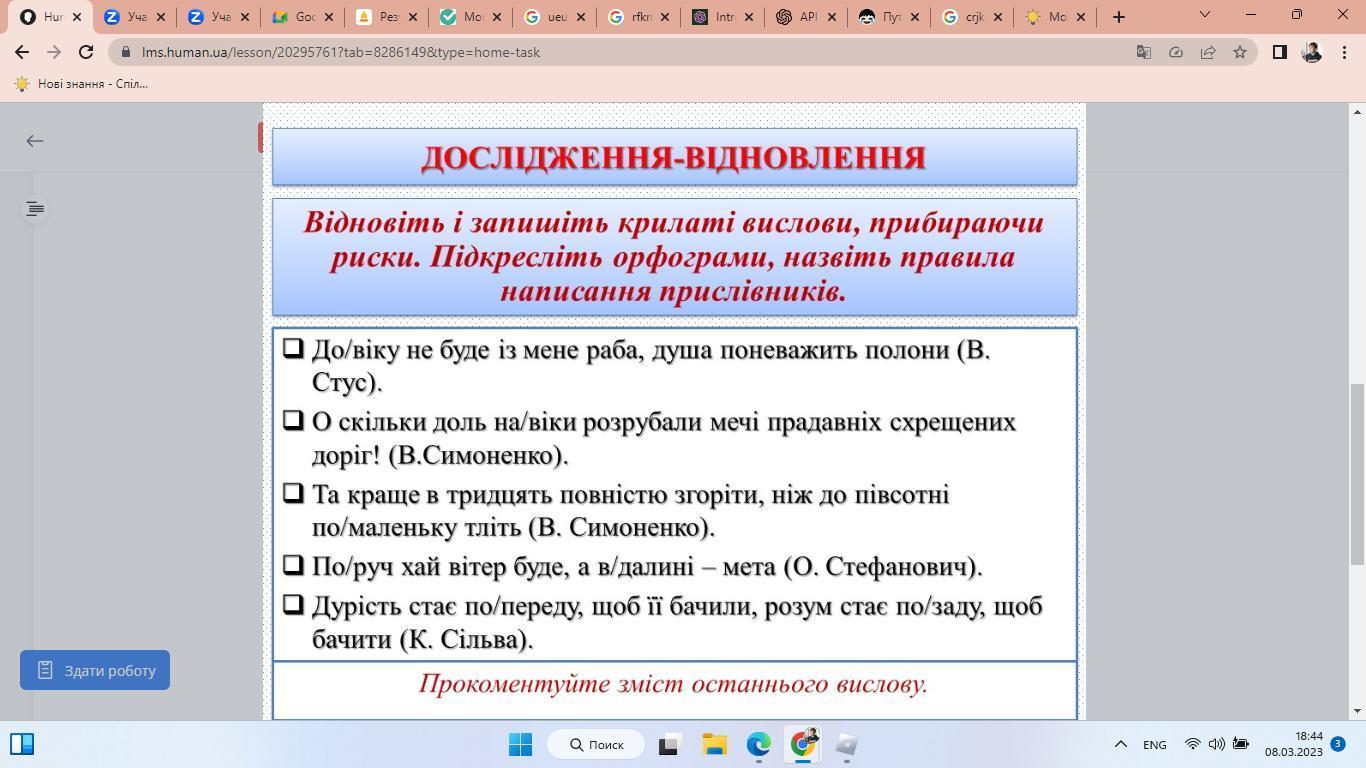Open the browser side panel icon

1279,52
